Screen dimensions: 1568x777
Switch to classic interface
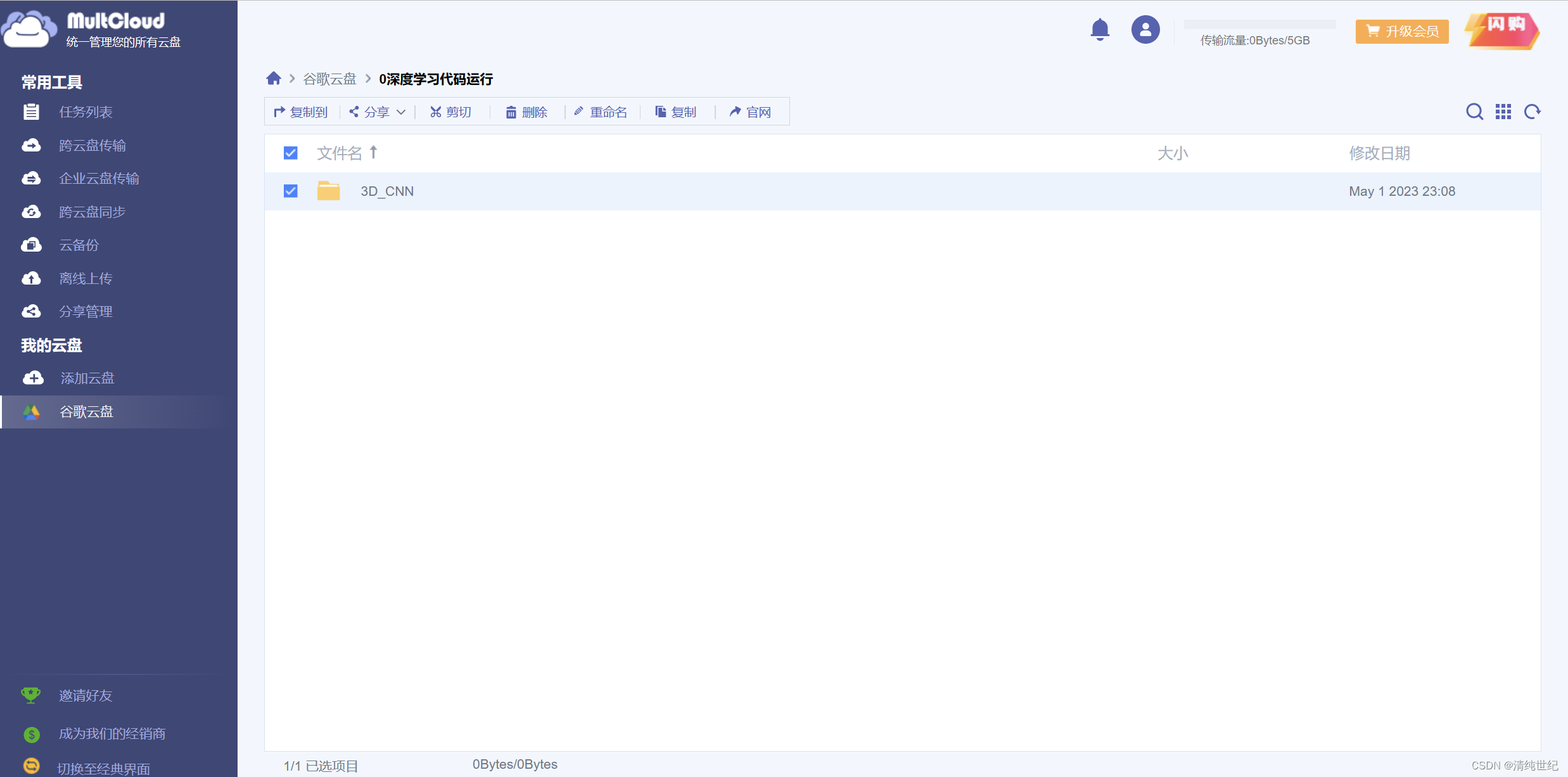(103, 768)
